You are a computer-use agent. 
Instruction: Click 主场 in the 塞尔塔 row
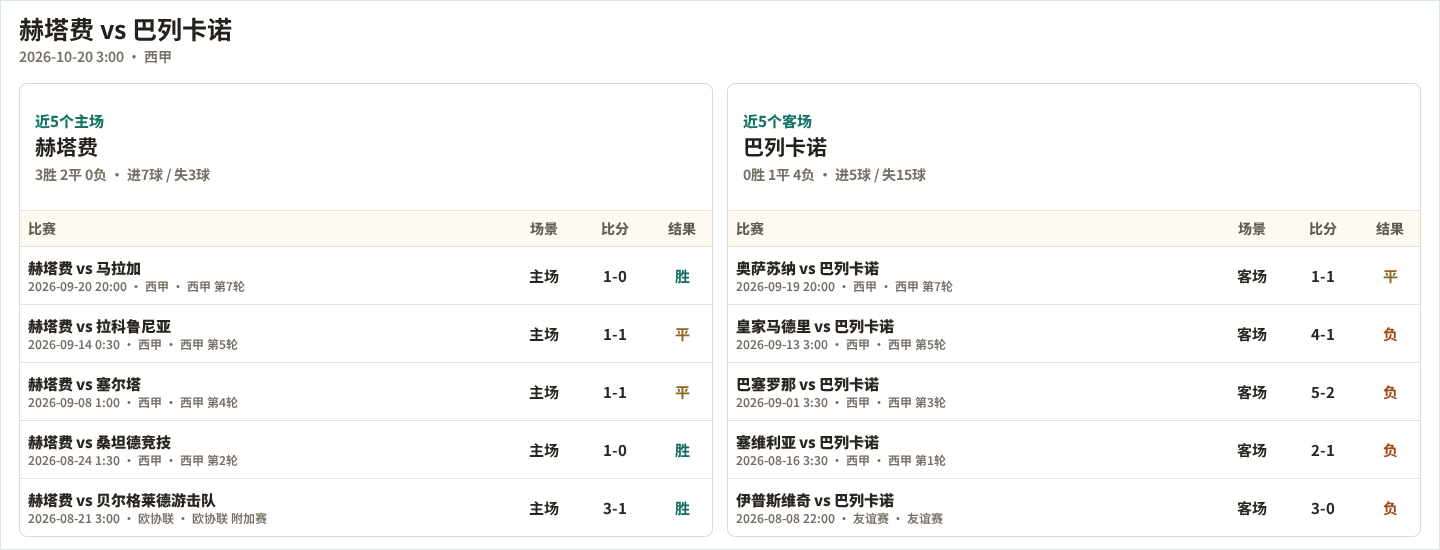coord(544,392)
